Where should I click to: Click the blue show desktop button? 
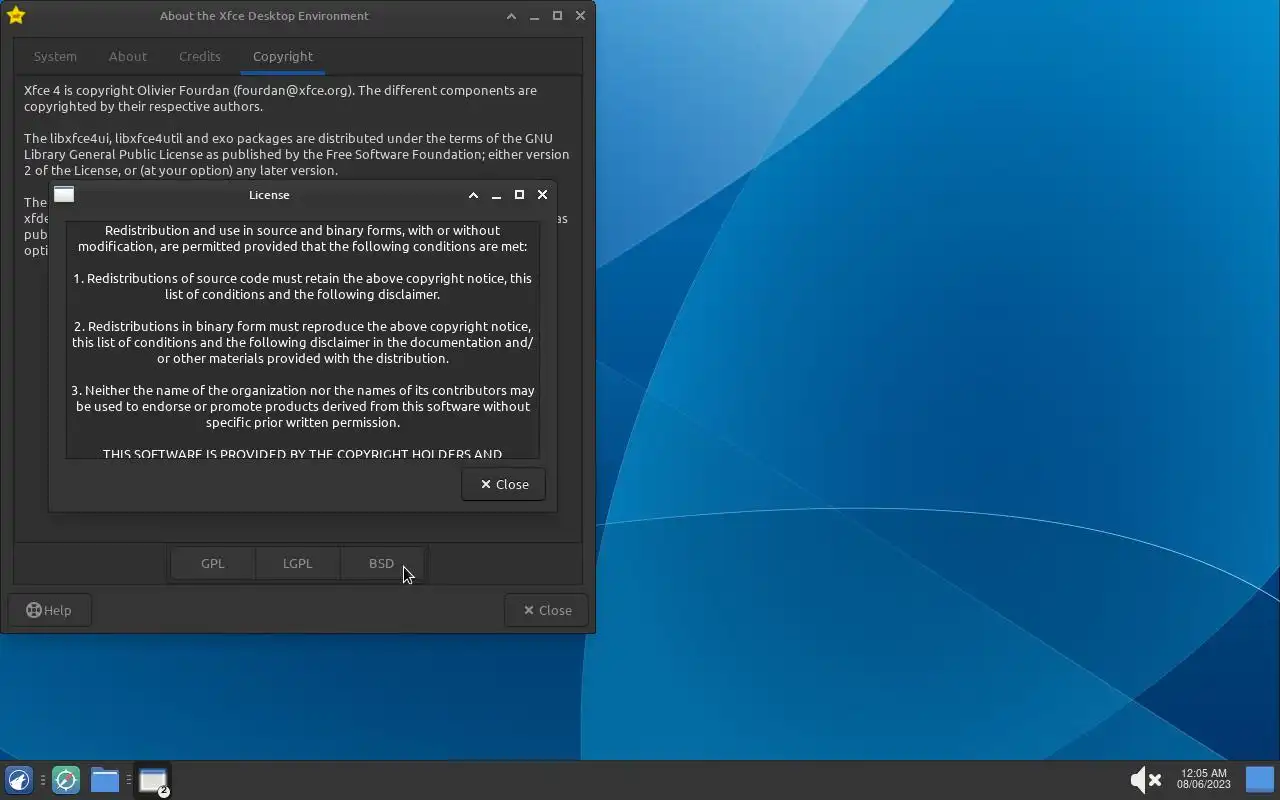coord(1260,780)
